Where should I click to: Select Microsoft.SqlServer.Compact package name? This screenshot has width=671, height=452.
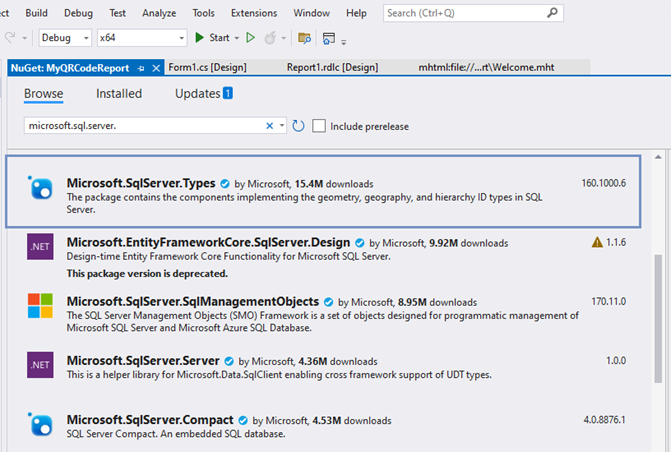[150, 419]
